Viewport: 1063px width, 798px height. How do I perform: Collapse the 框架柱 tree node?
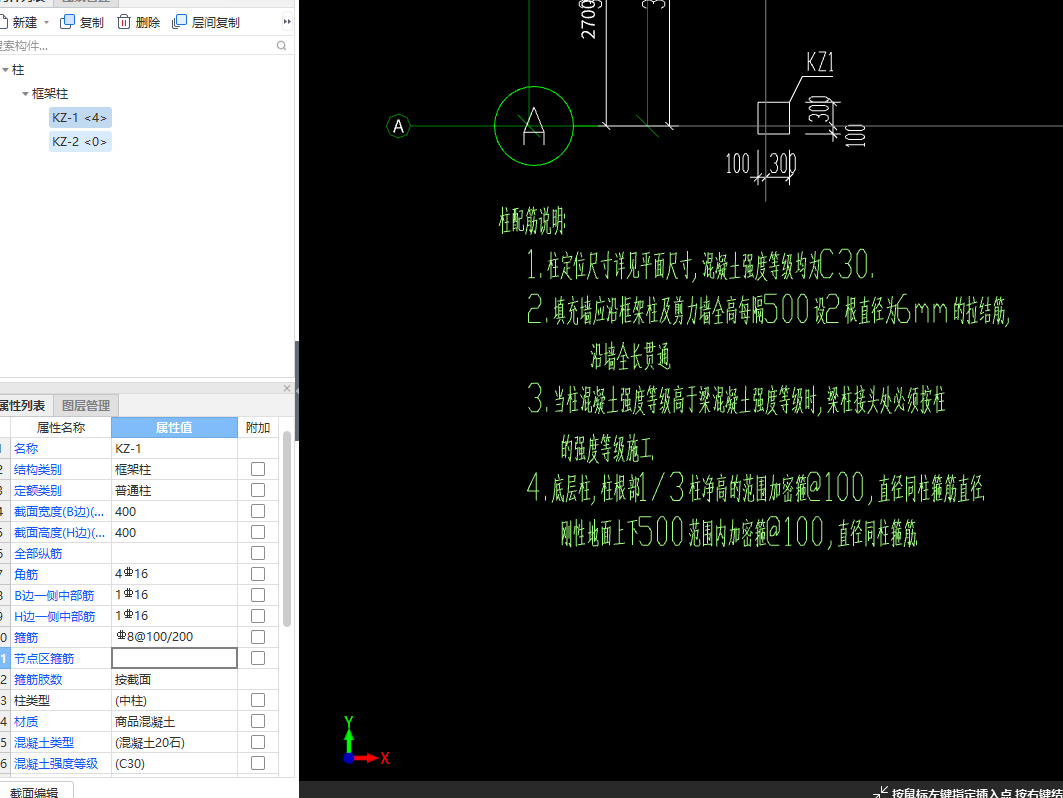[x=25, y=94]
